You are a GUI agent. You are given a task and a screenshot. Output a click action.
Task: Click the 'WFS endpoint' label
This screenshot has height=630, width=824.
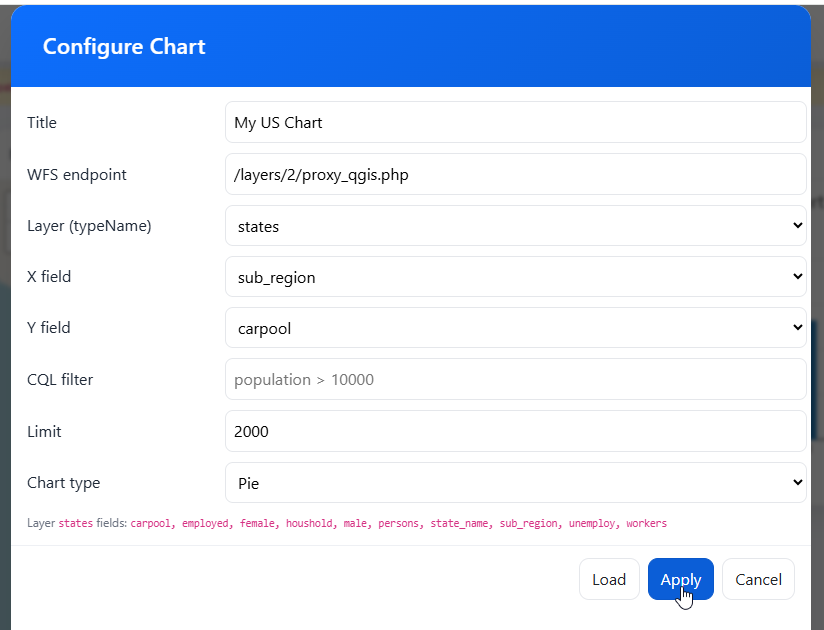point(77,174)
